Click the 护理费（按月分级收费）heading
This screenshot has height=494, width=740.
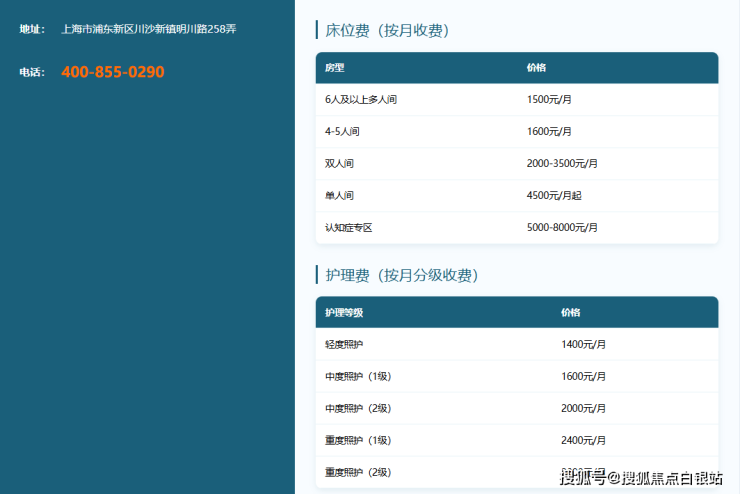tap(402, 275)
